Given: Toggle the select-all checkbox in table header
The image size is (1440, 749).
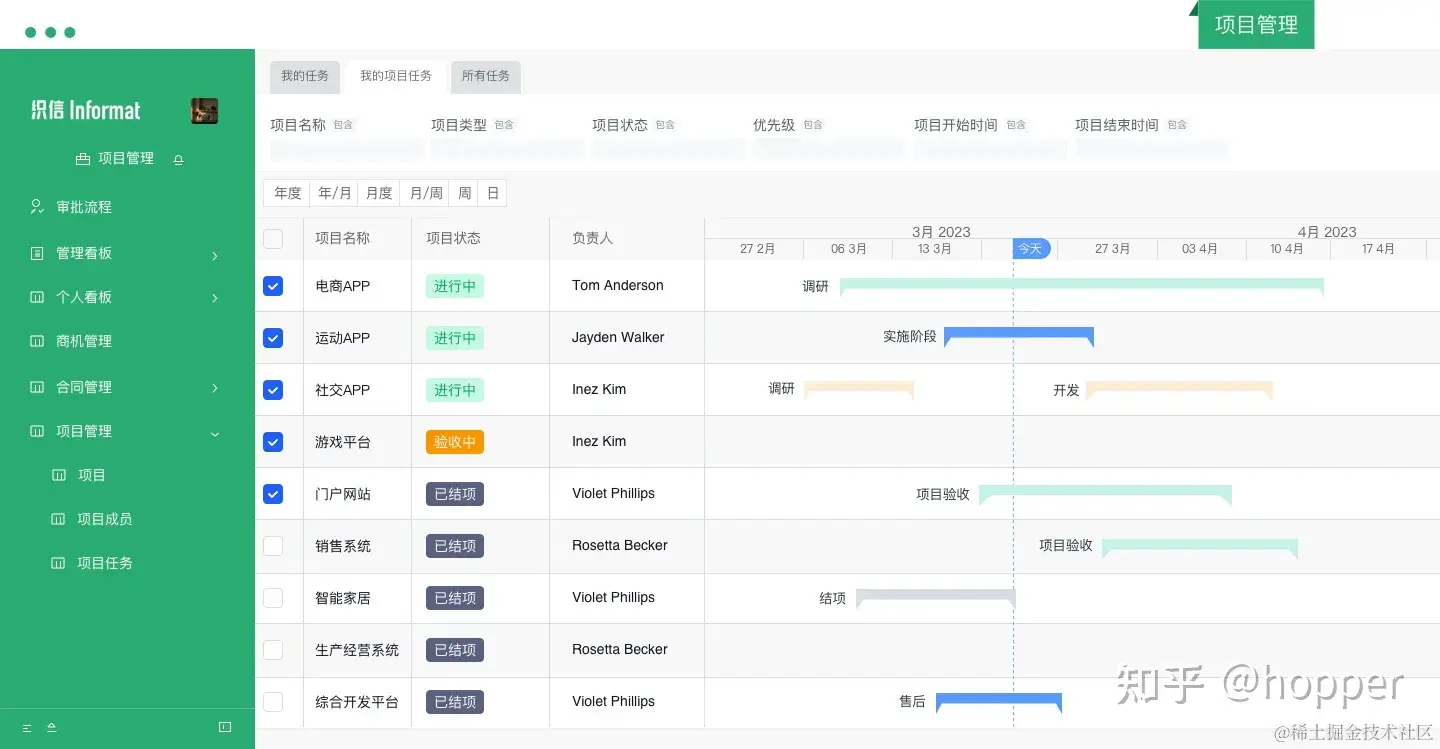Looking at the screenshot, I should pos(273,239).
